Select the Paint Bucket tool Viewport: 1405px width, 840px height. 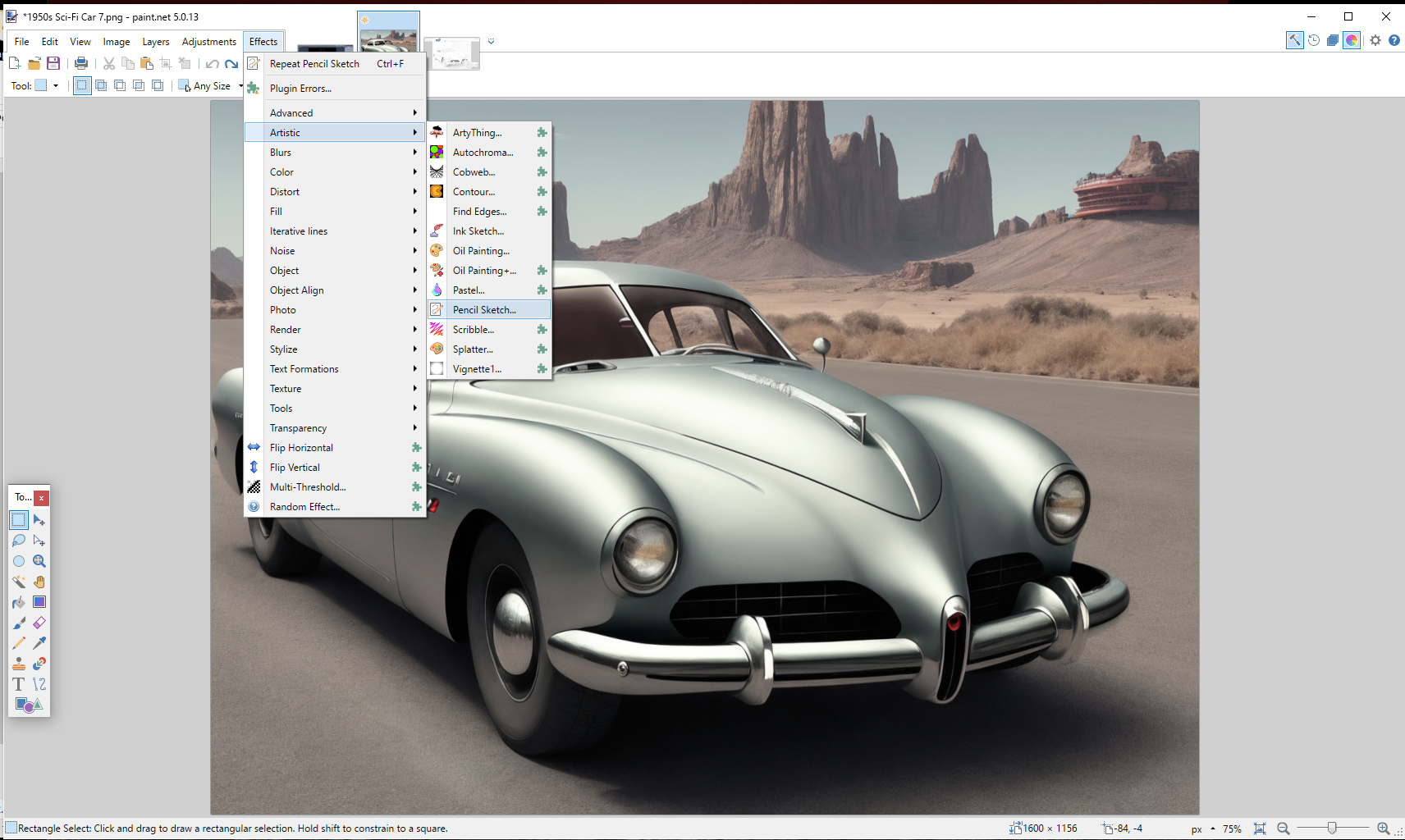(x=19, y=602)
